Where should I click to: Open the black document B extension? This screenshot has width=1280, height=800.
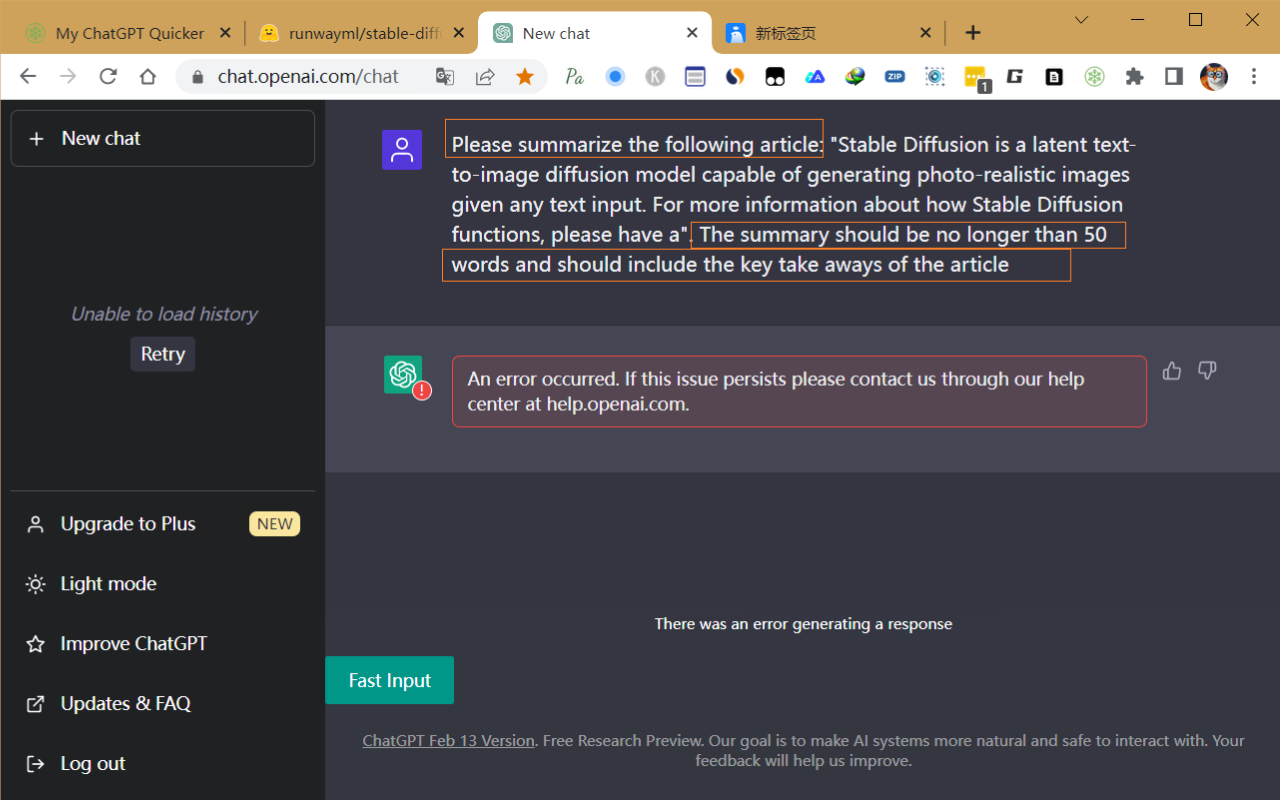point(1054,76)
